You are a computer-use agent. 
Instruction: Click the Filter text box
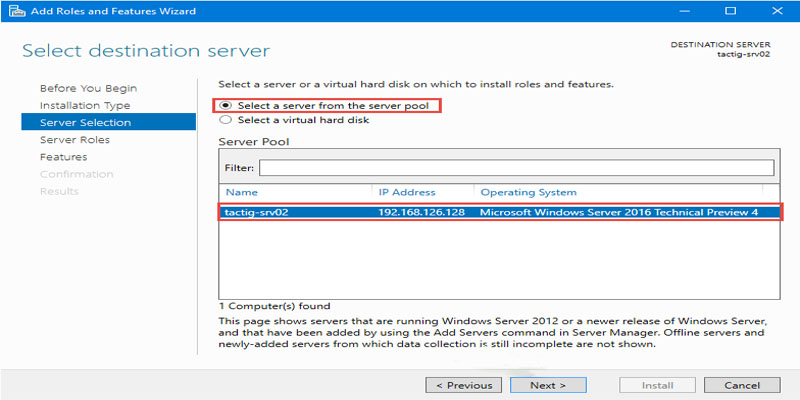click(516, 167)
